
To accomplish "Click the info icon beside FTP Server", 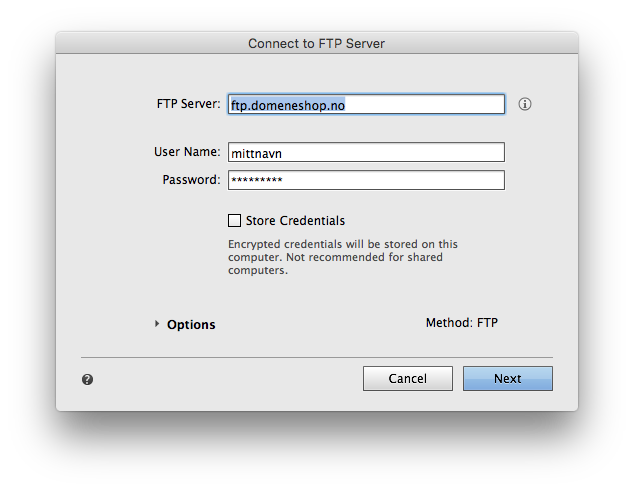I will tap(524, 104).
